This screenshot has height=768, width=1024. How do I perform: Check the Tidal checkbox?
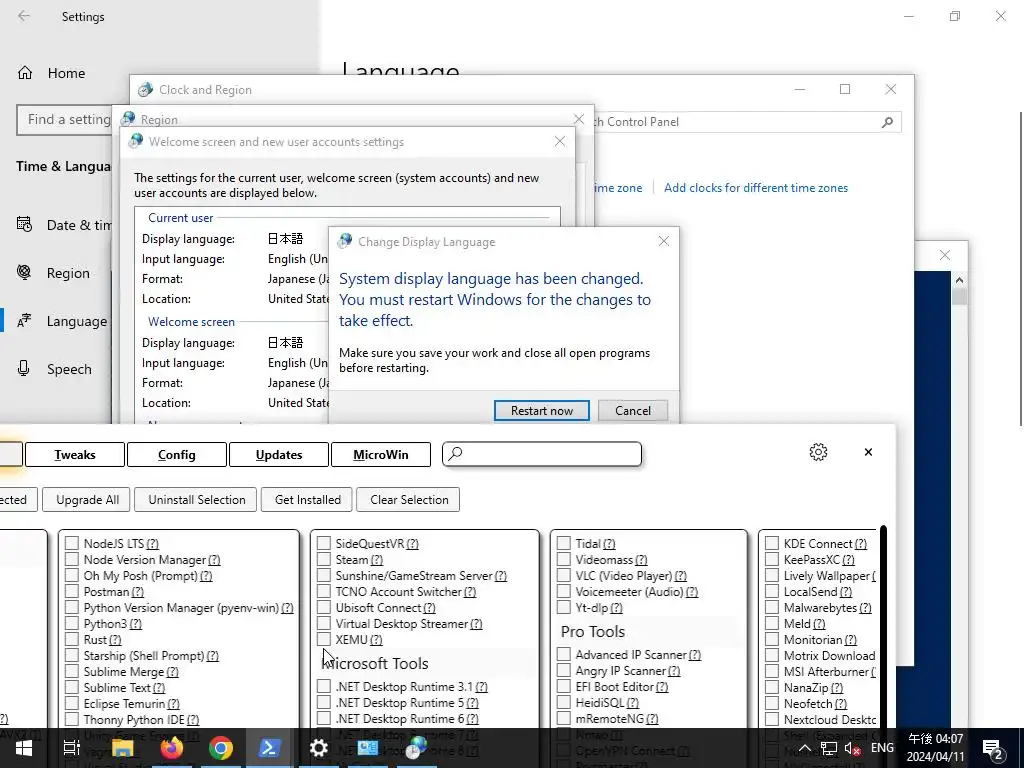point(564,543)
